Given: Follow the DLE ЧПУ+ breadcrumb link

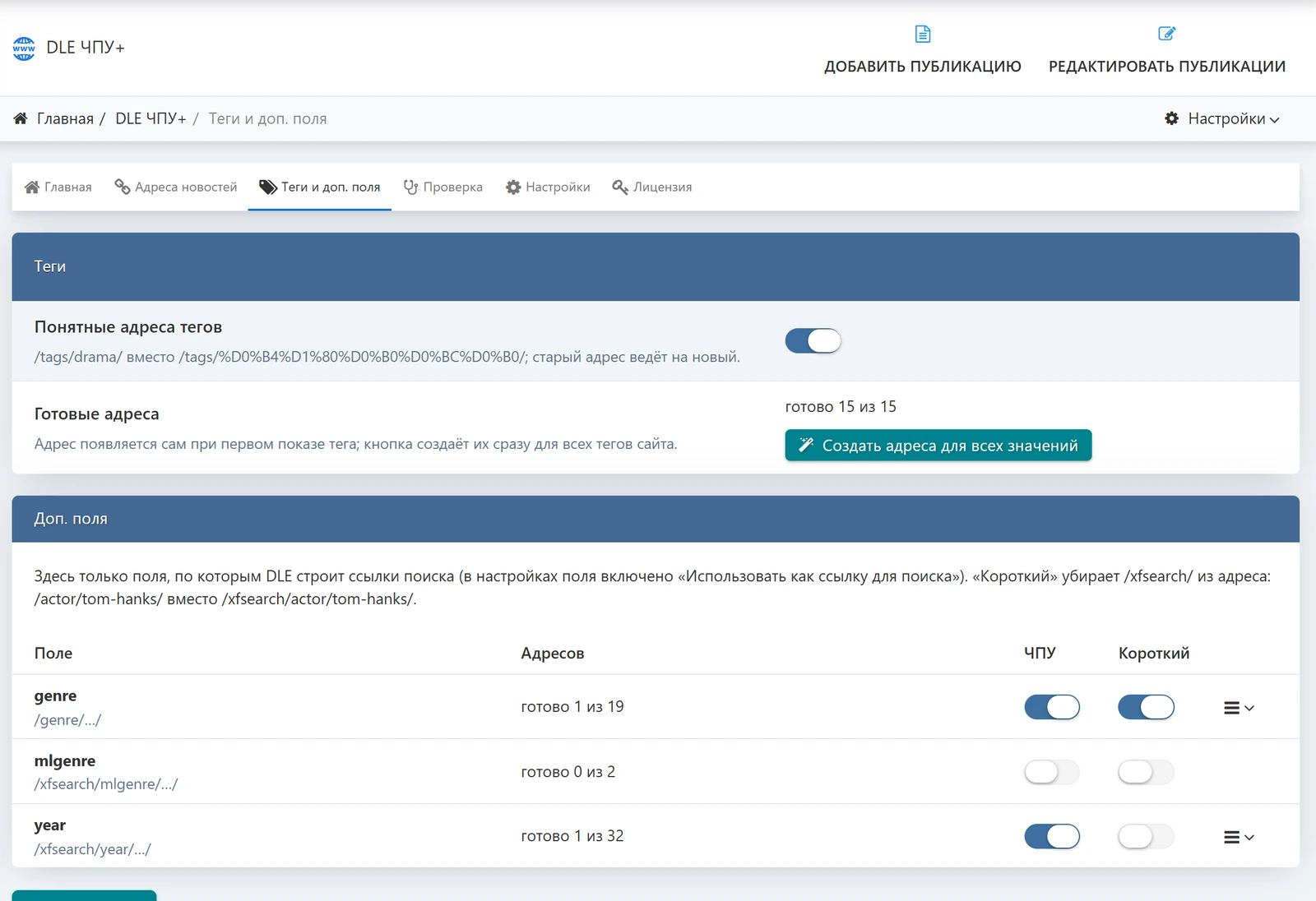Looking at the screenshot, I should point(151,118).
